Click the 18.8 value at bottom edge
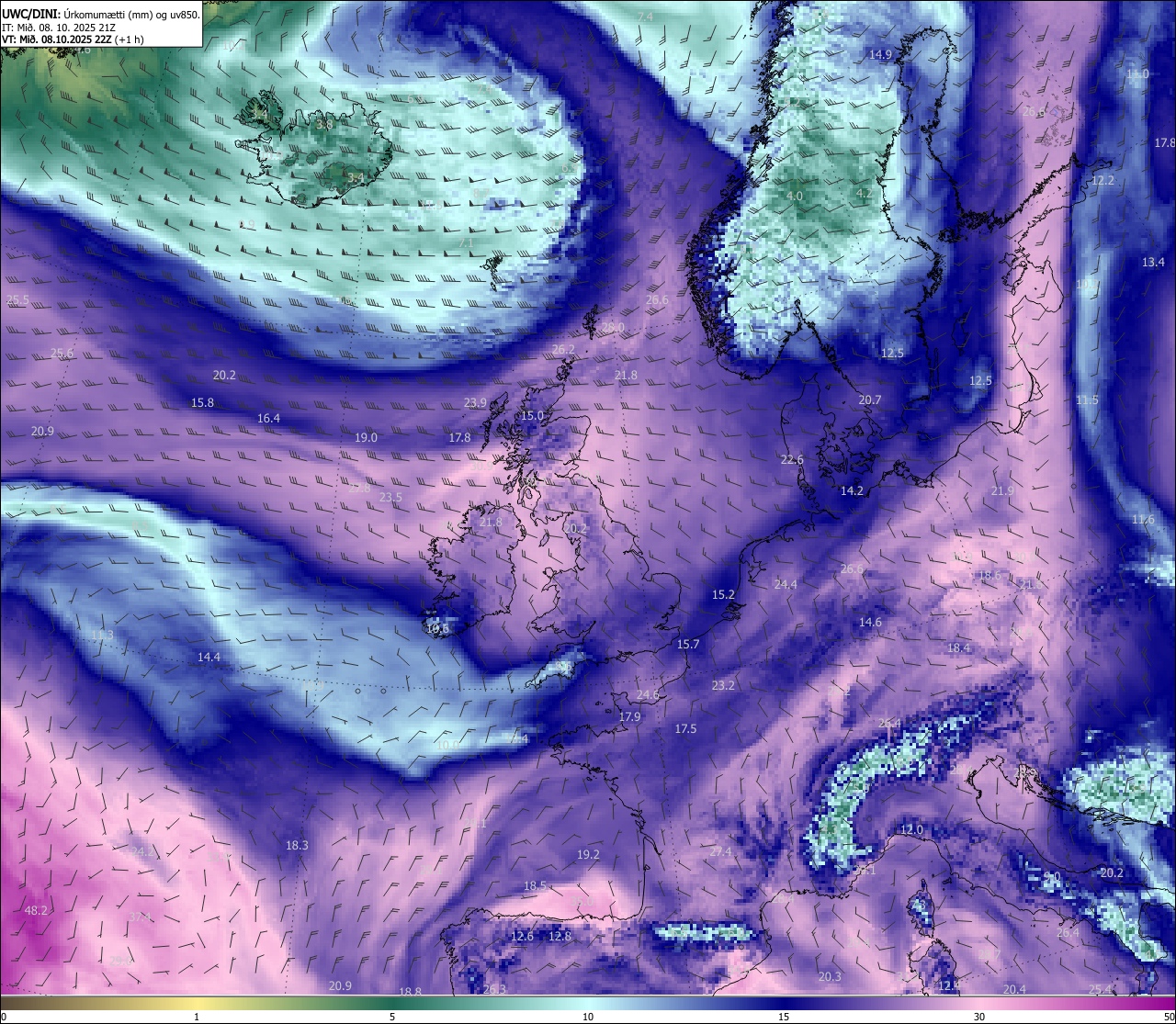 [x=411, y=992]
